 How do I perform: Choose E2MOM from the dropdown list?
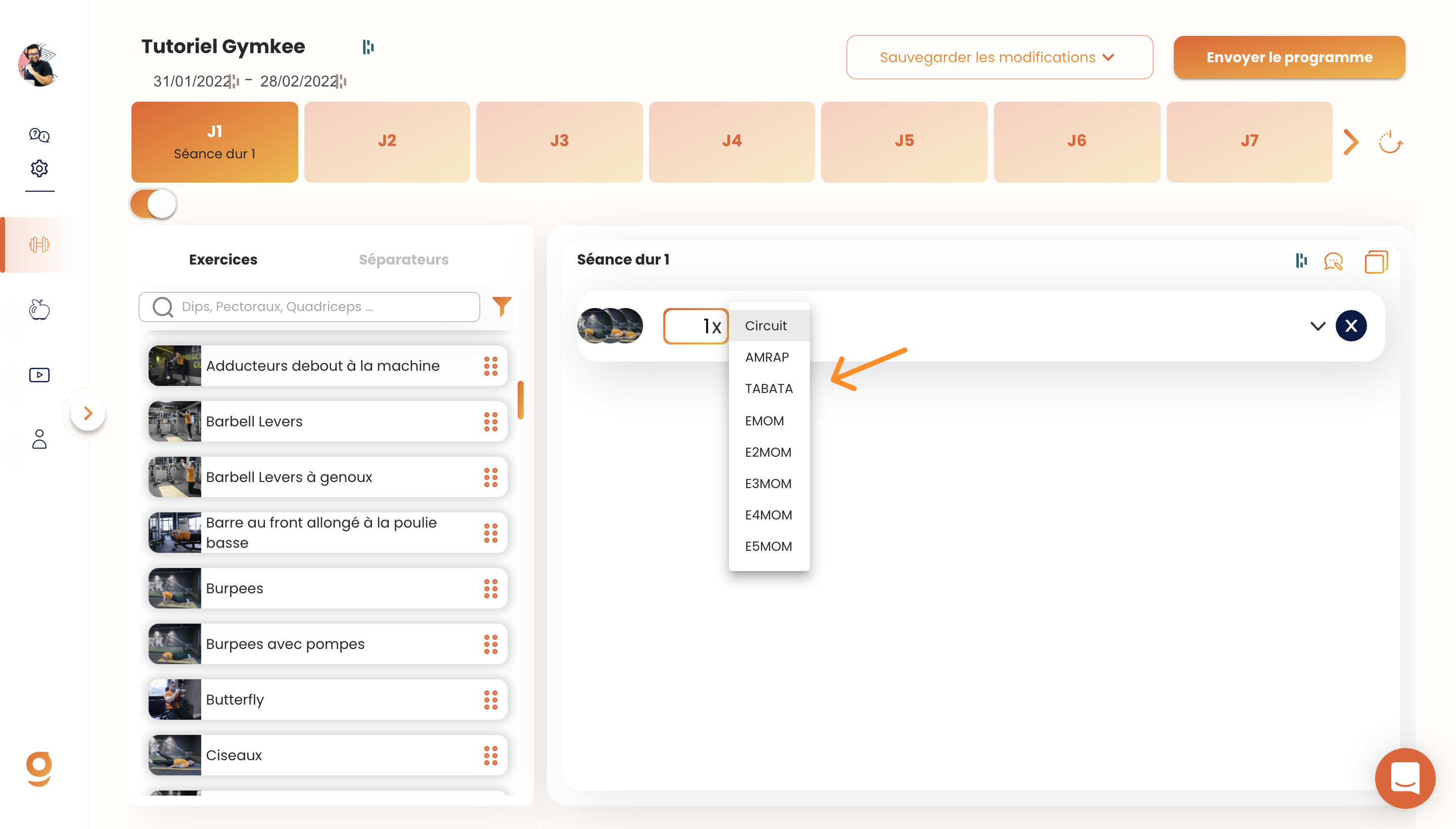[768, 452]
